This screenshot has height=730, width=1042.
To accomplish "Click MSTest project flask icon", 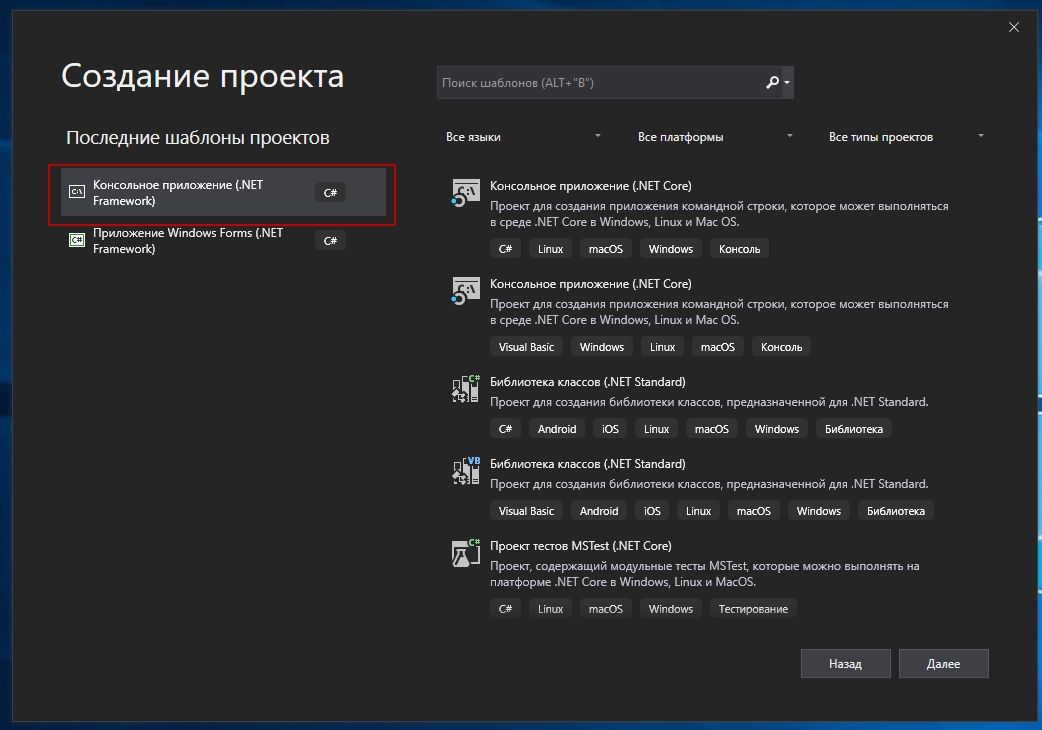I will pyautogui.click(x=465, y=553).
